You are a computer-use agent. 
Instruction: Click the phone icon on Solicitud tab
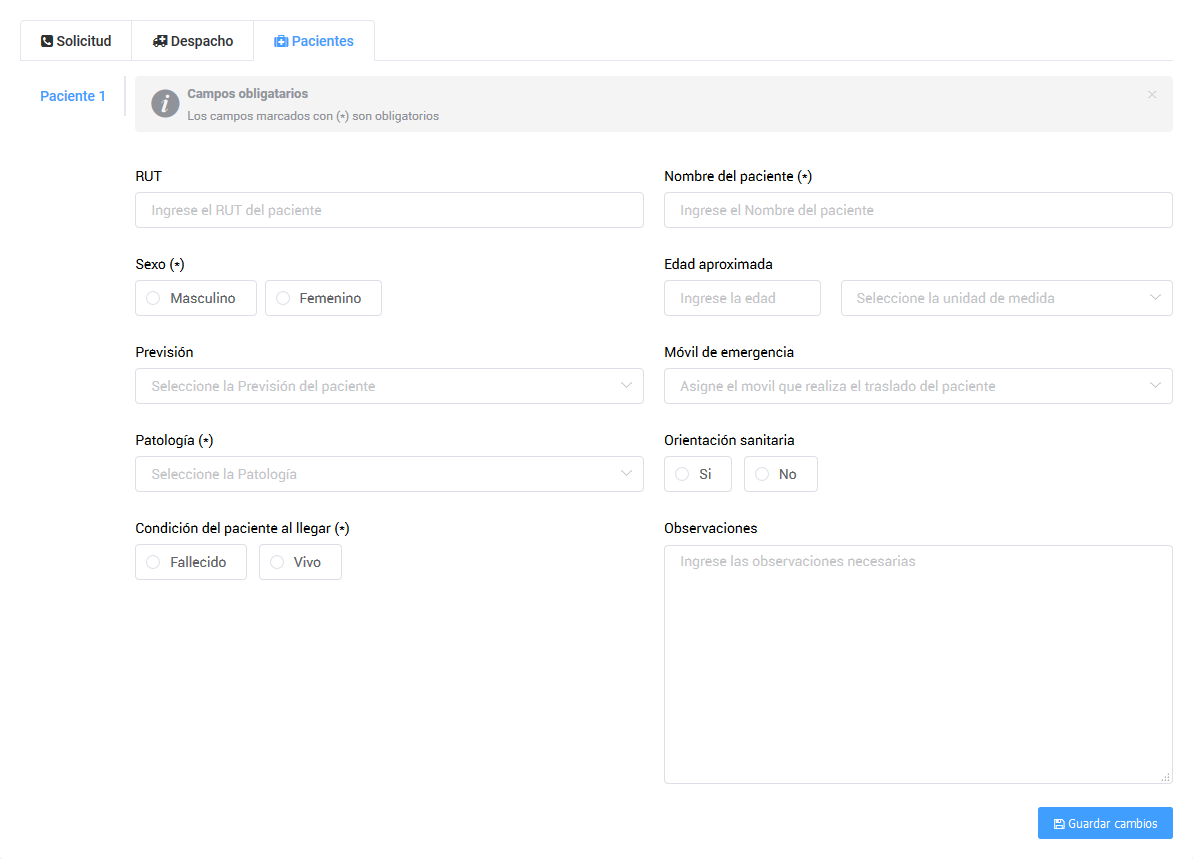pos(47,42)
